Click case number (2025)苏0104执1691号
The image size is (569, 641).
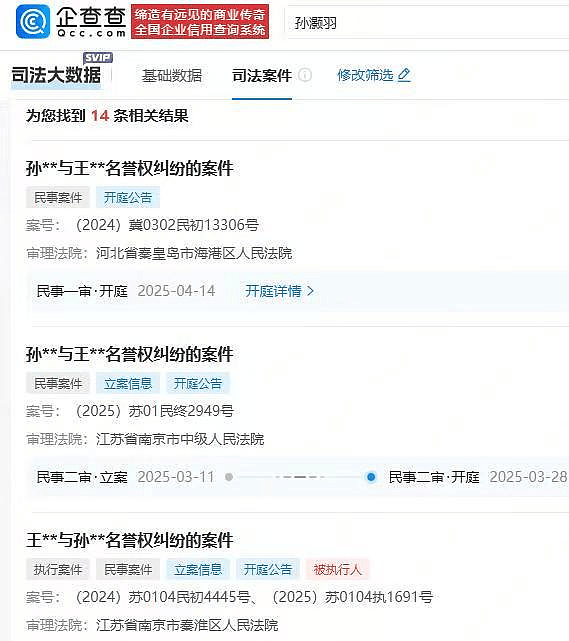tap(353, 597)
